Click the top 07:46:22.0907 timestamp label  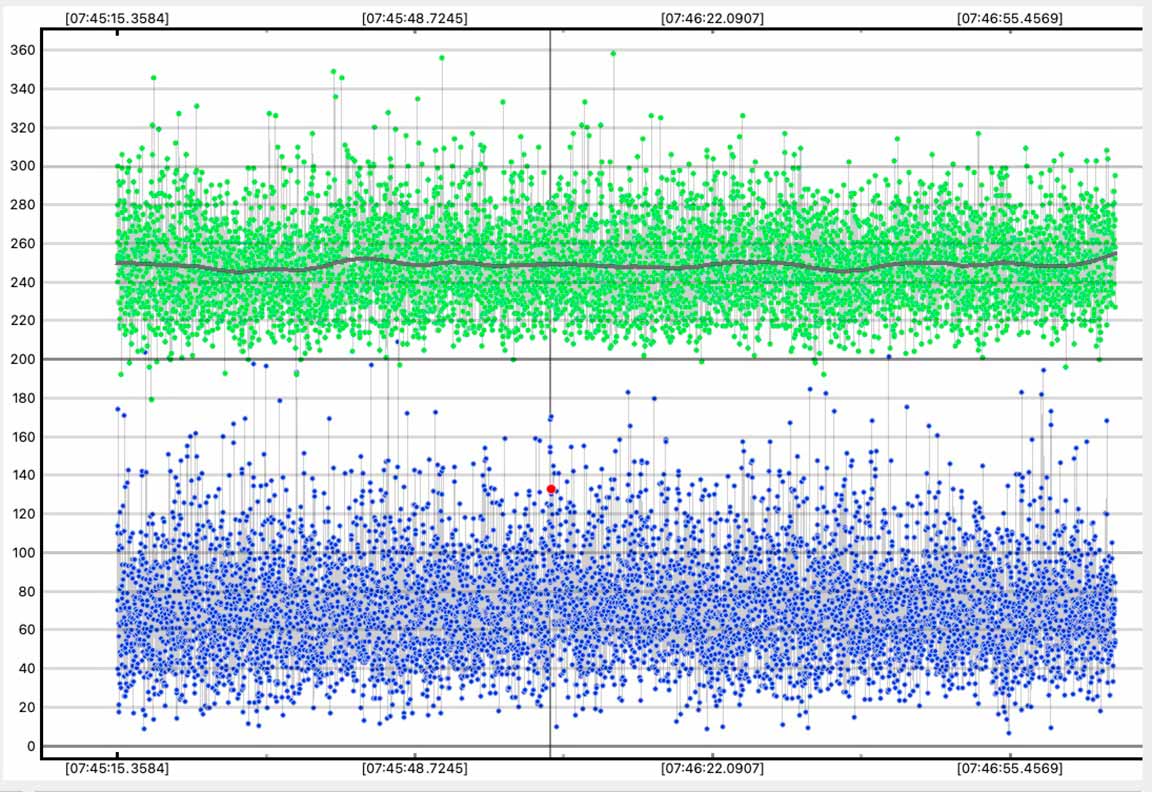pos(712,18)
